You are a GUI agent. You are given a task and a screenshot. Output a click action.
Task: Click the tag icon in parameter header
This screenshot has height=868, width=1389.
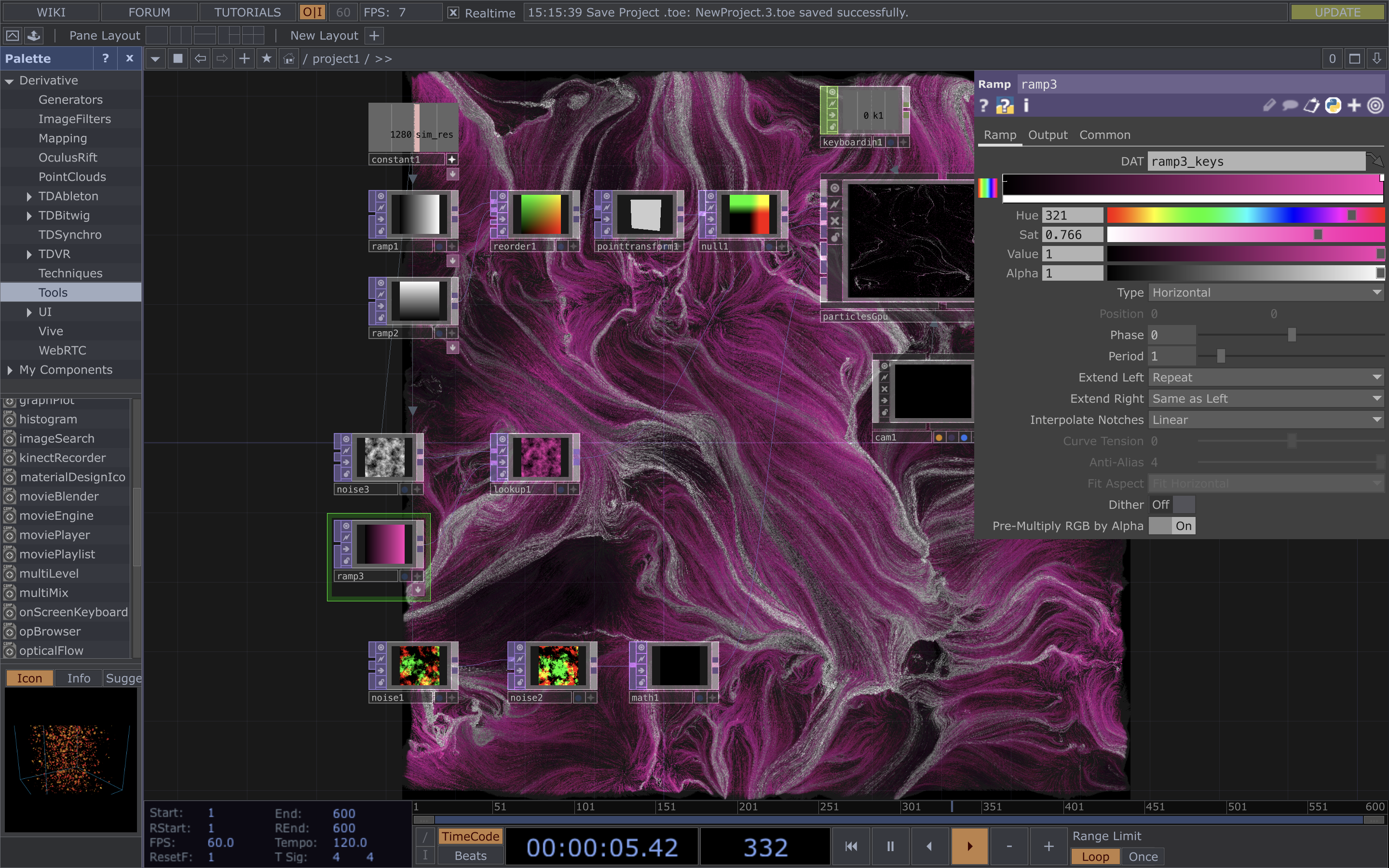click(x=1311, y=106)
